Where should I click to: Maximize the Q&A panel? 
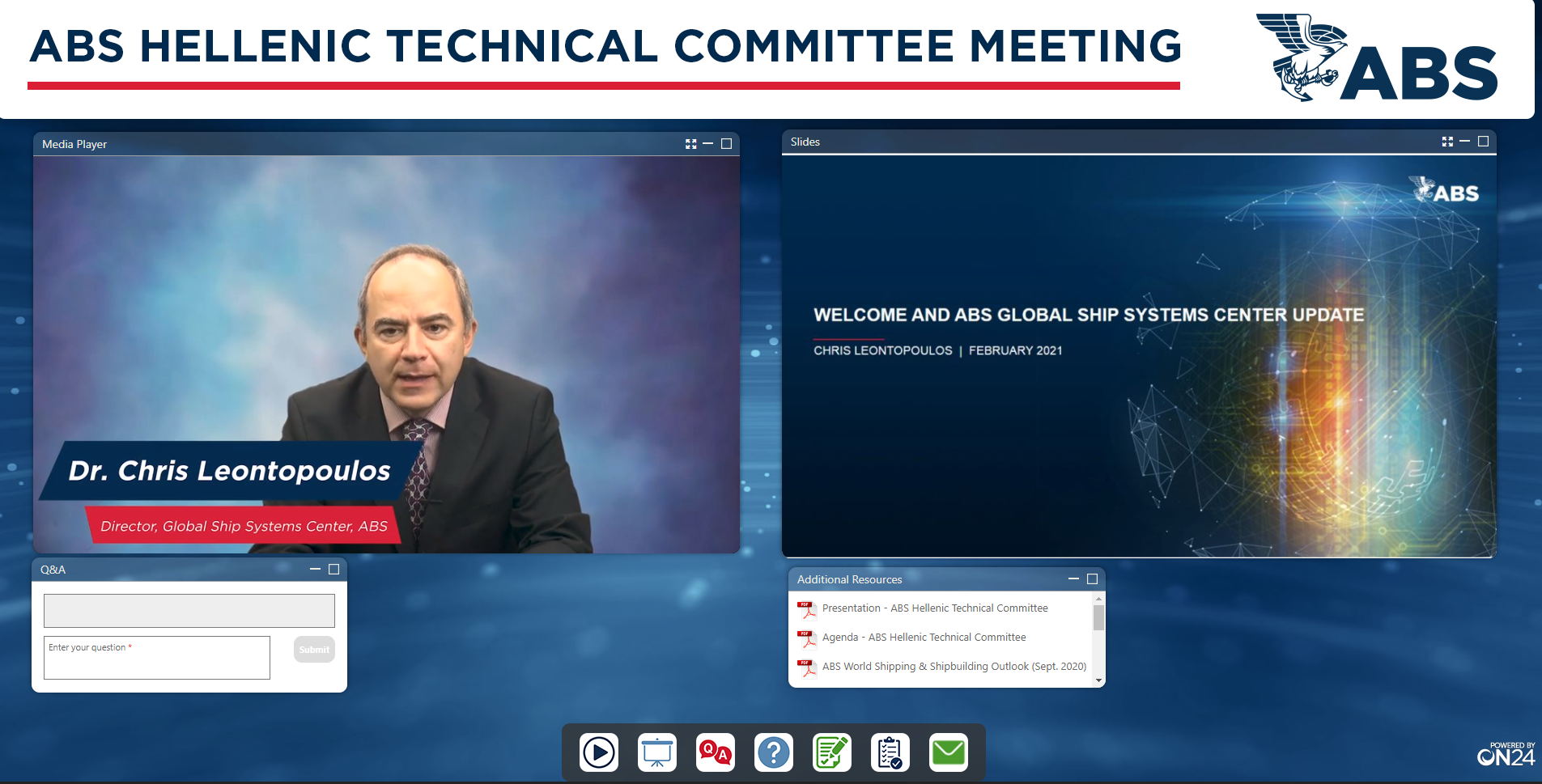333,570
